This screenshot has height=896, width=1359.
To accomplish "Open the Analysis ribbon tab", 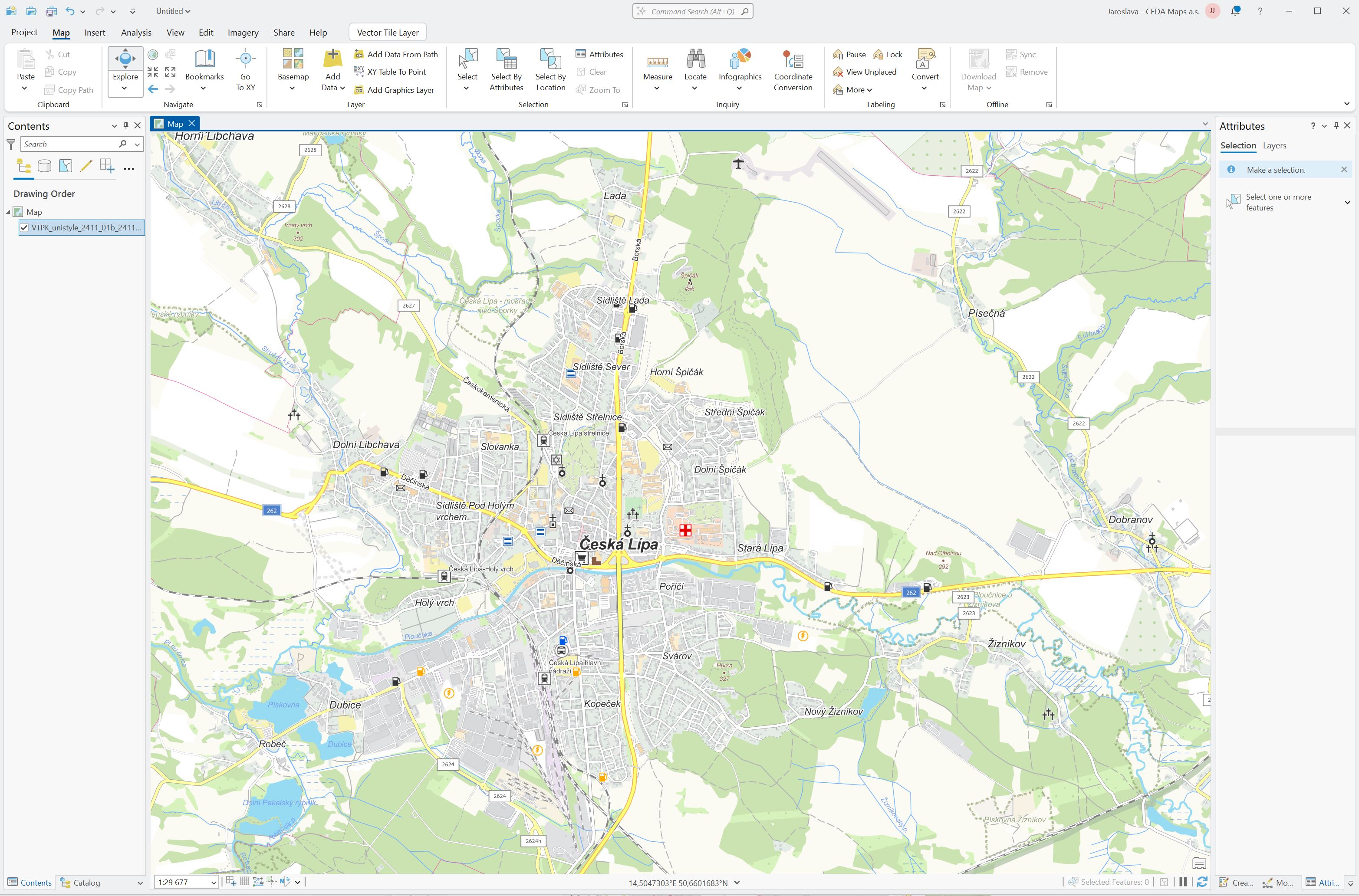I will (x=136, y=33).
